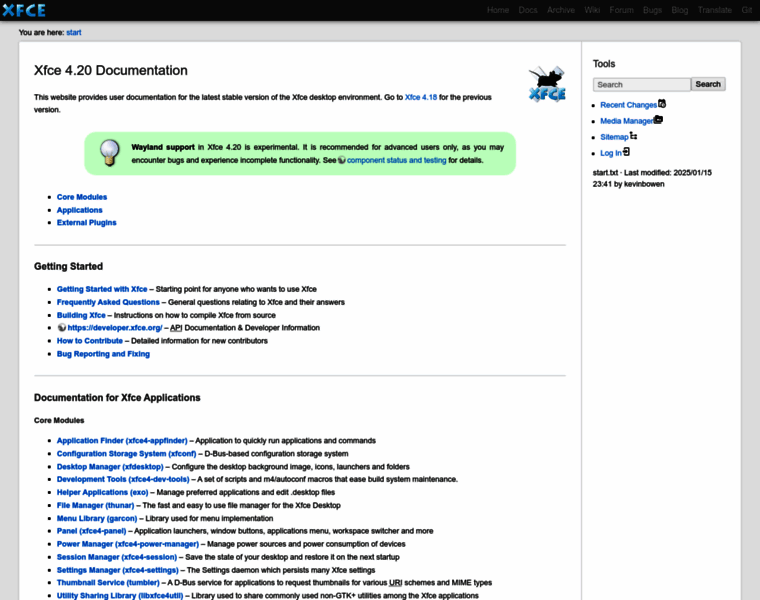
Task: Open component status and testing link
Action: pos(396,160)
